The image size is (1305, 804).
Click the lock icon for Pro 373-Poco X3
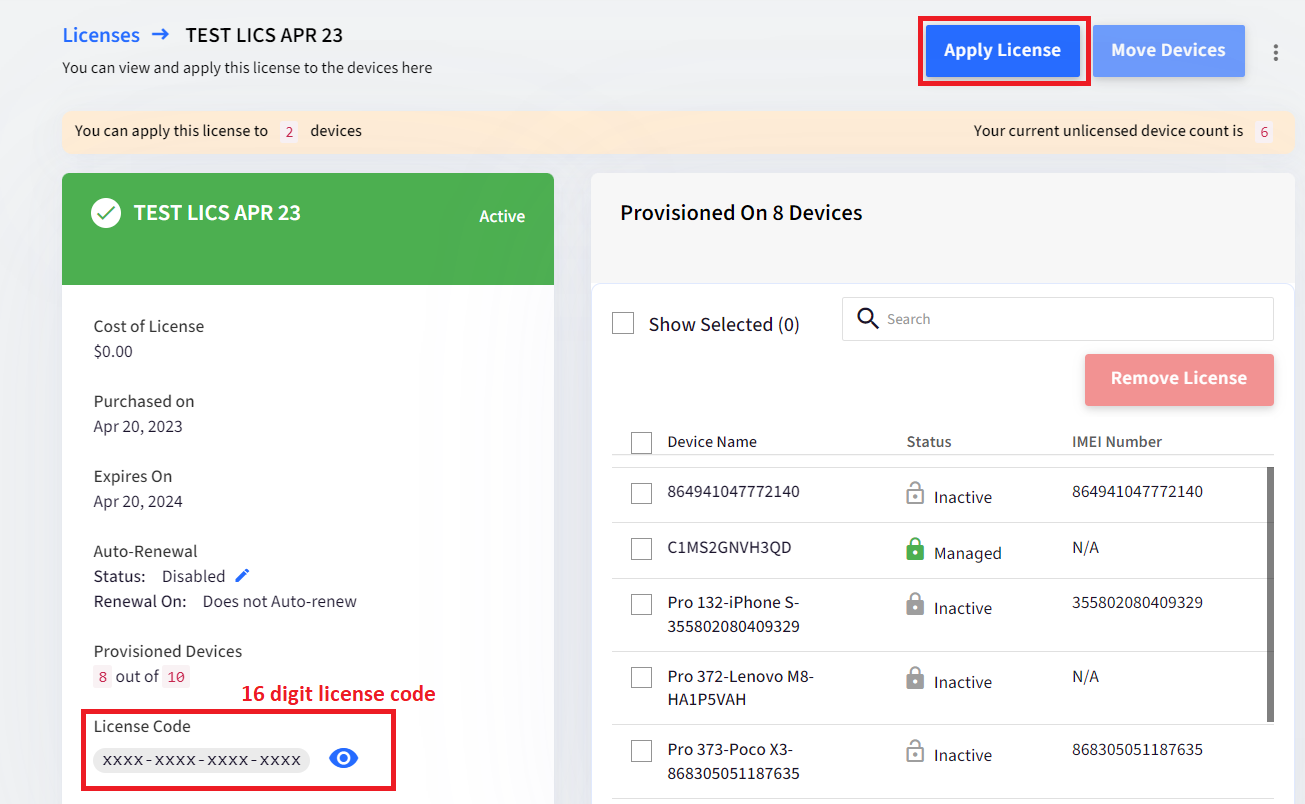point(915,752)
